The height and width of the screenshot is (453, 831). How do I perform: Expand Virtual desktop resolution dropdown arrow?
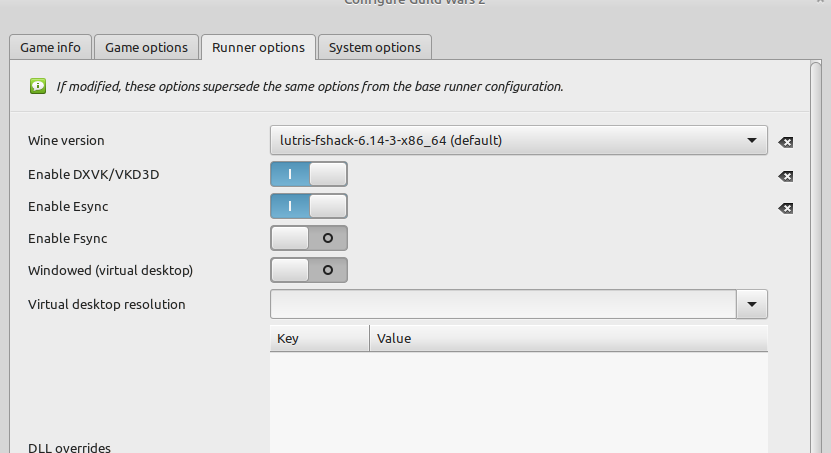tap(752, 304)
